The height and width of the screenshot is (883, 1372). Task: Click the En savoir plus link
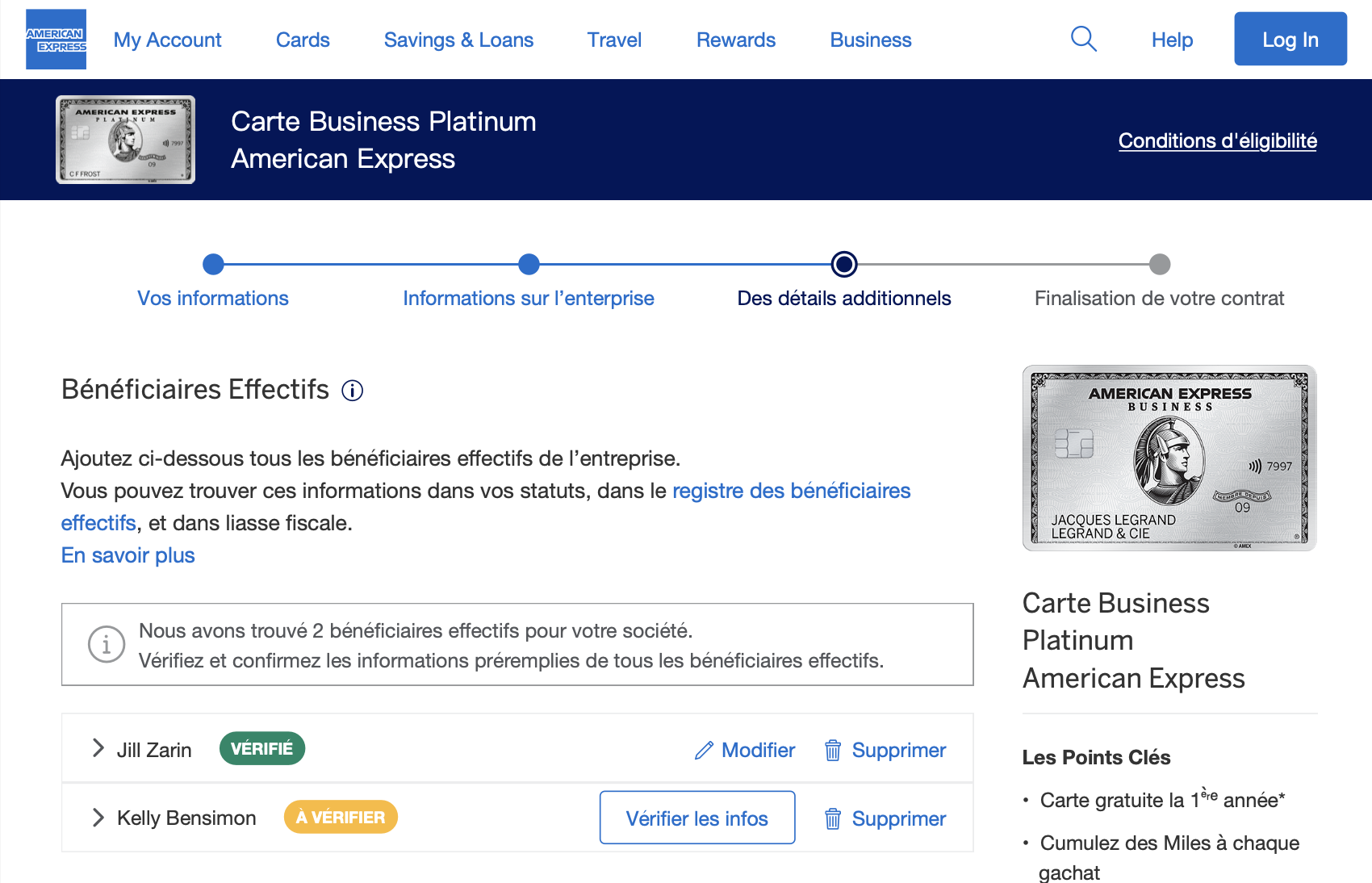[128, 555]
